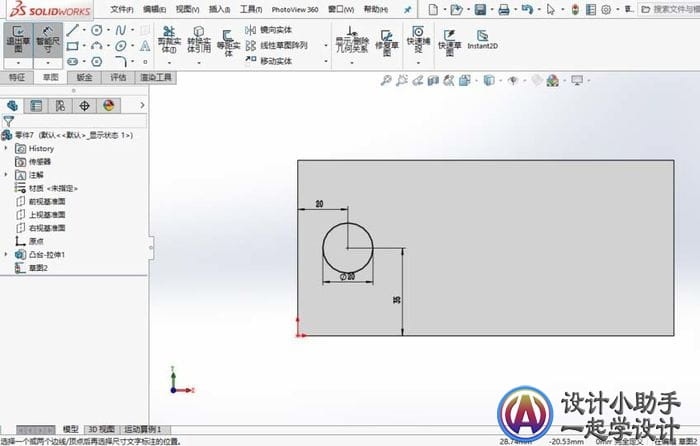Open the Circle tool dropdown arrow
This screenshot has height=446, width=700.
click(108, 30)
